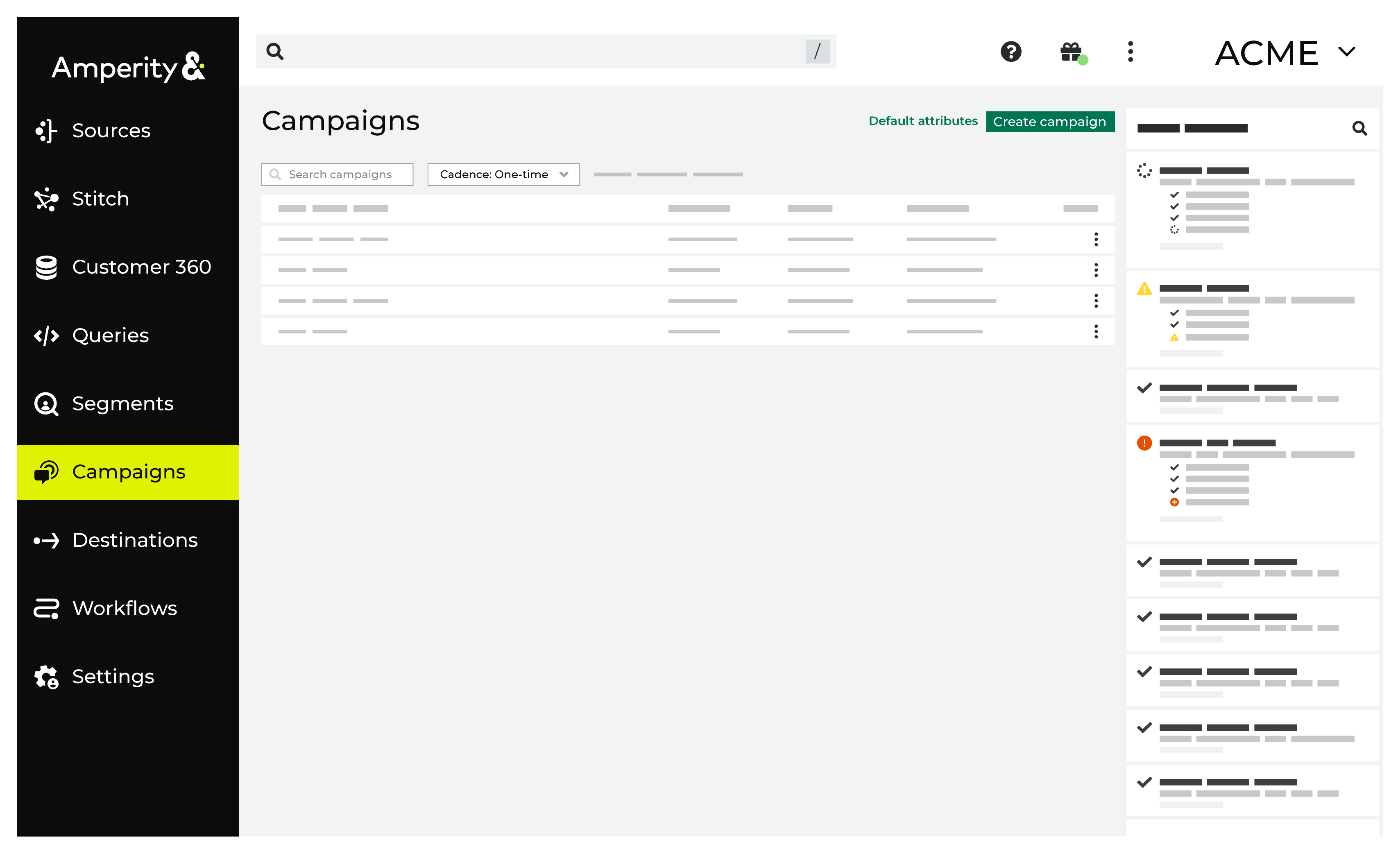Click the Workflows navigation icon

click(45, 608)
